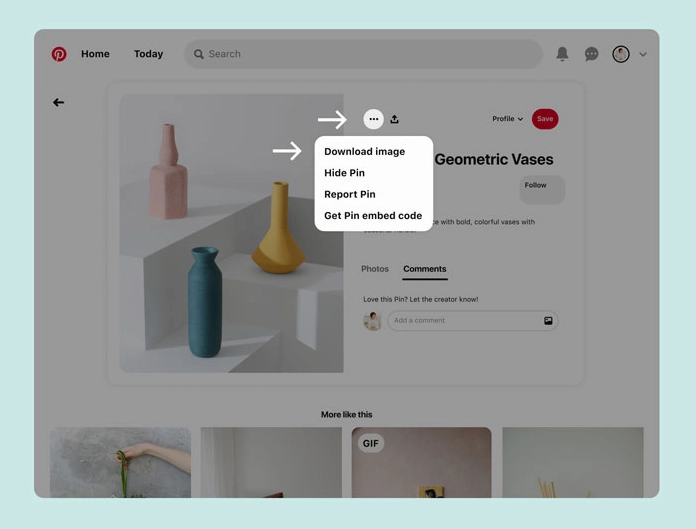Click 'Love this Pin? Let the creator know!' text

tap(420, 299)
